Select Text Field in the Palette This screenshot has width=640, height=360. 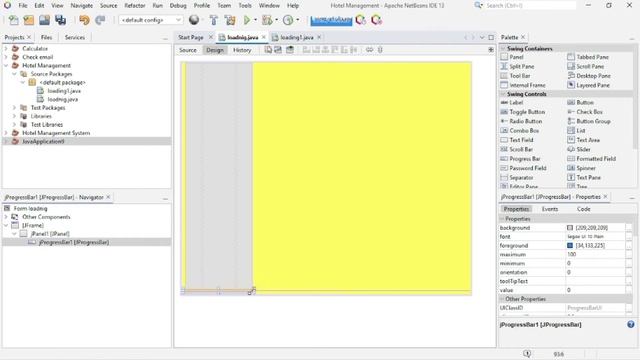(517, 140)
